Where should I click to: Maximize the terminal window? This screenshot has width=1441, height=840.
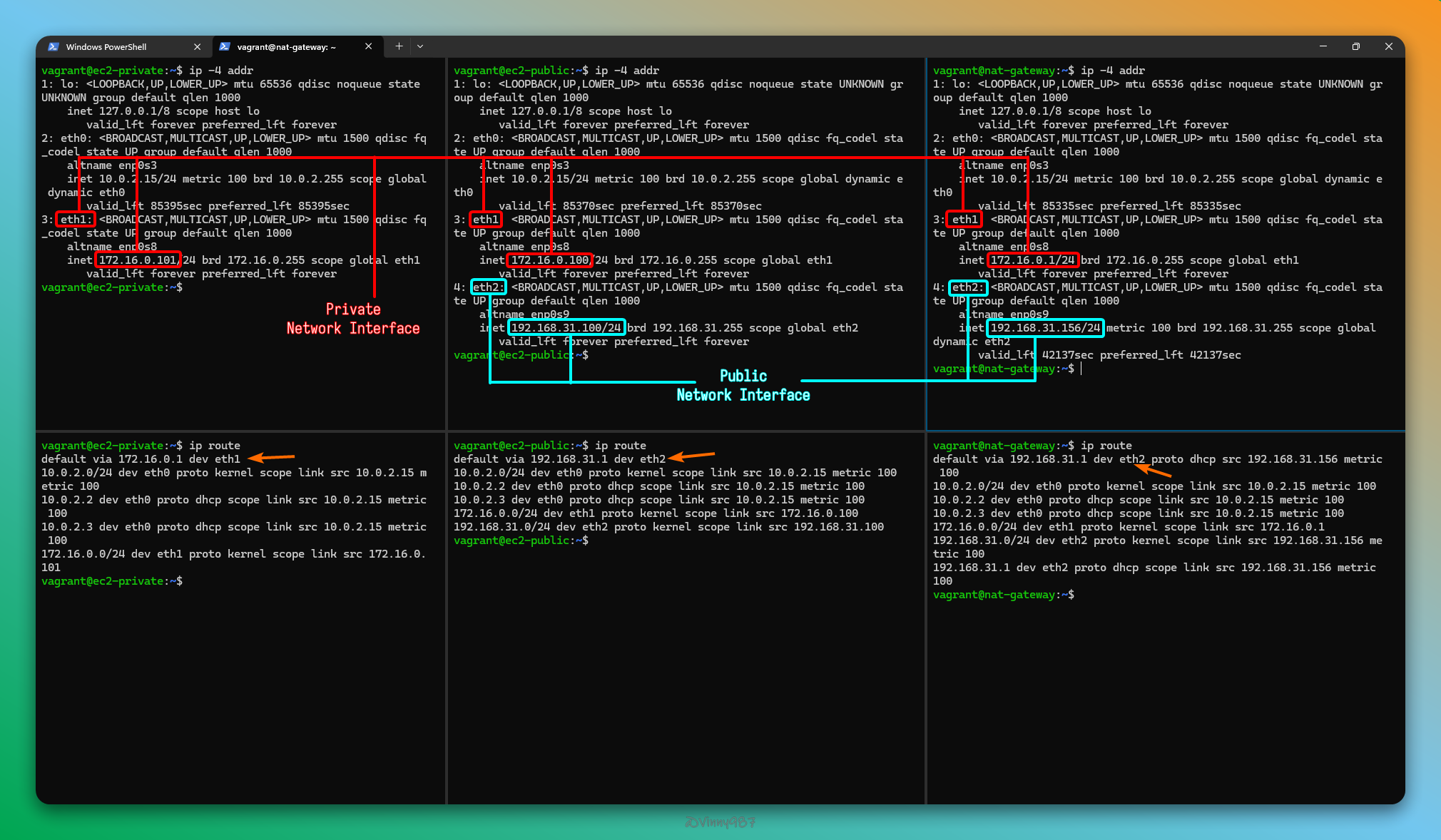coord(1355,46)
